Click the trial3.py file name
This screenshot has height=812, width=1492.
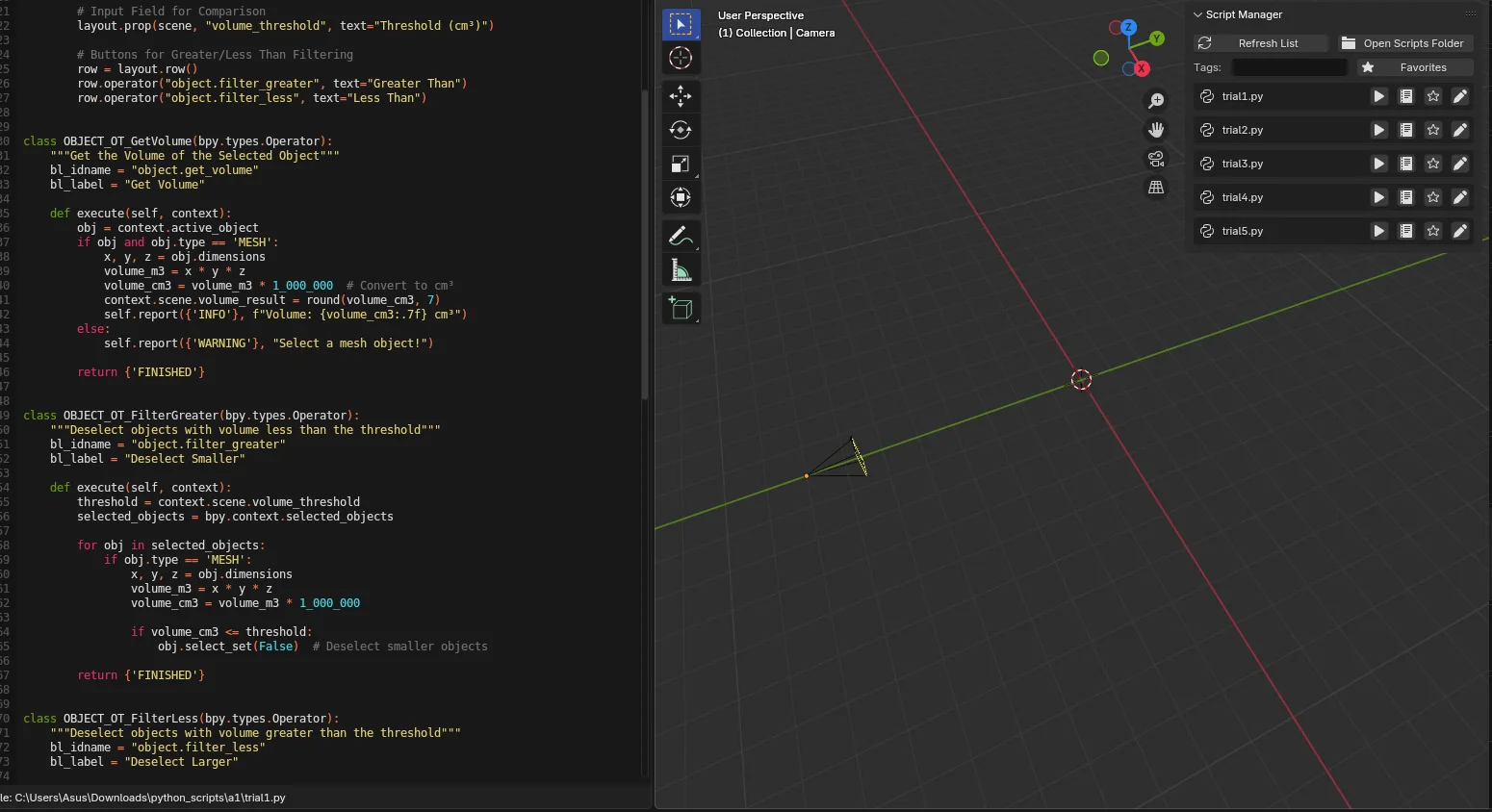click(1243, 164)
